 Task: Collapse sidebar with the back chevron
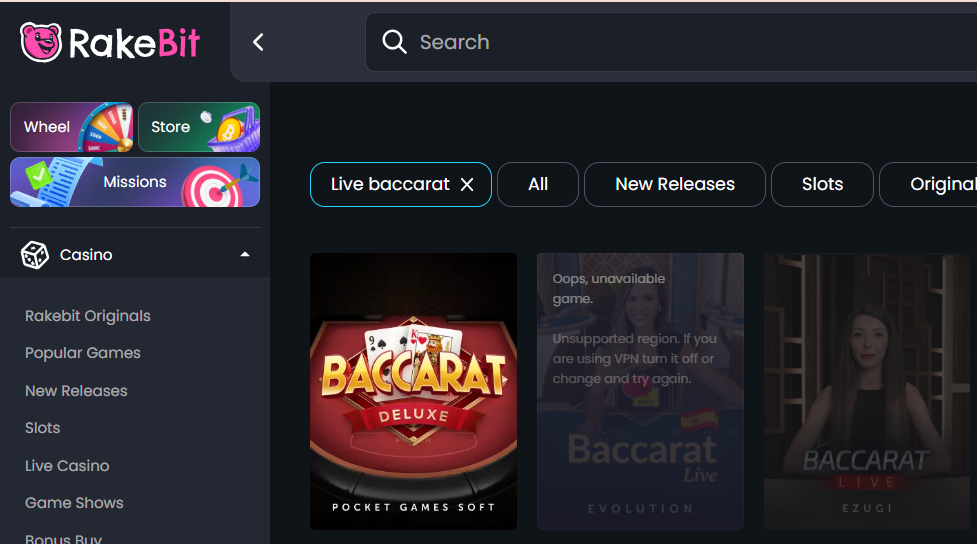(x=258, y=42)
